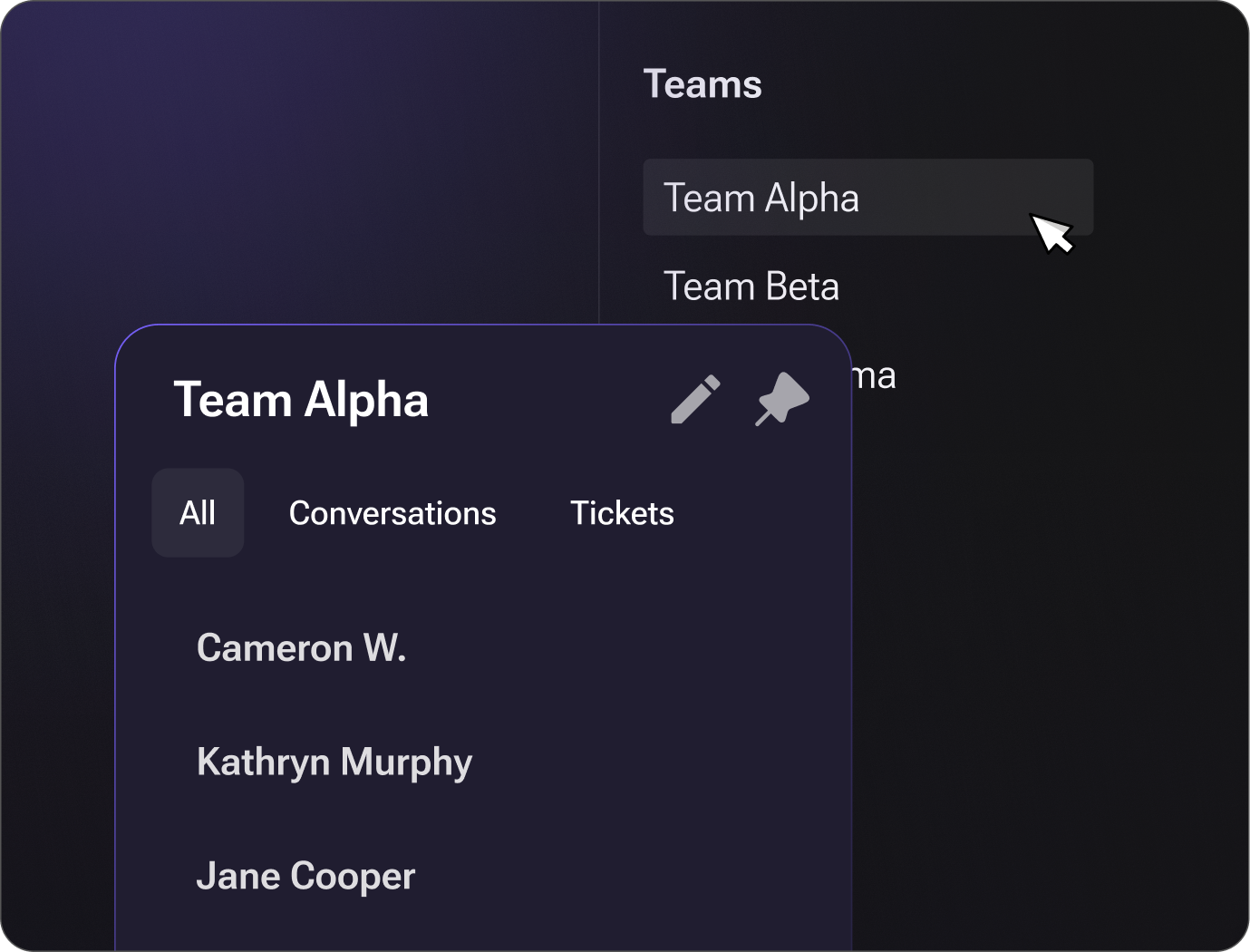This screenshot has height=952, width=1250.
Task: Click the Team Alpha card title
Action: tap(301, 400)
